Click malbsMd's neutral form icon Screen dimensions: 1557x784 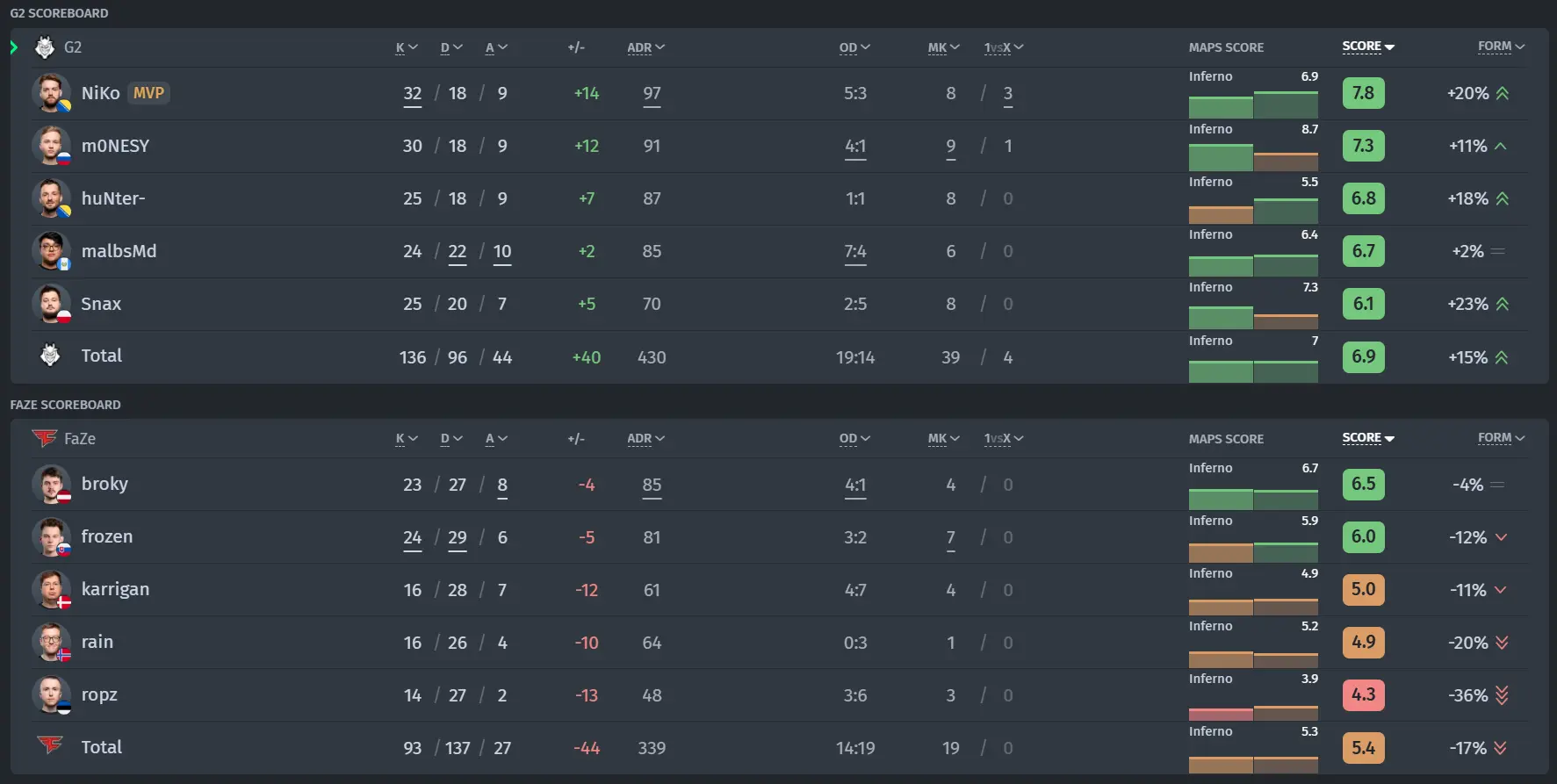coord(1498,251)
